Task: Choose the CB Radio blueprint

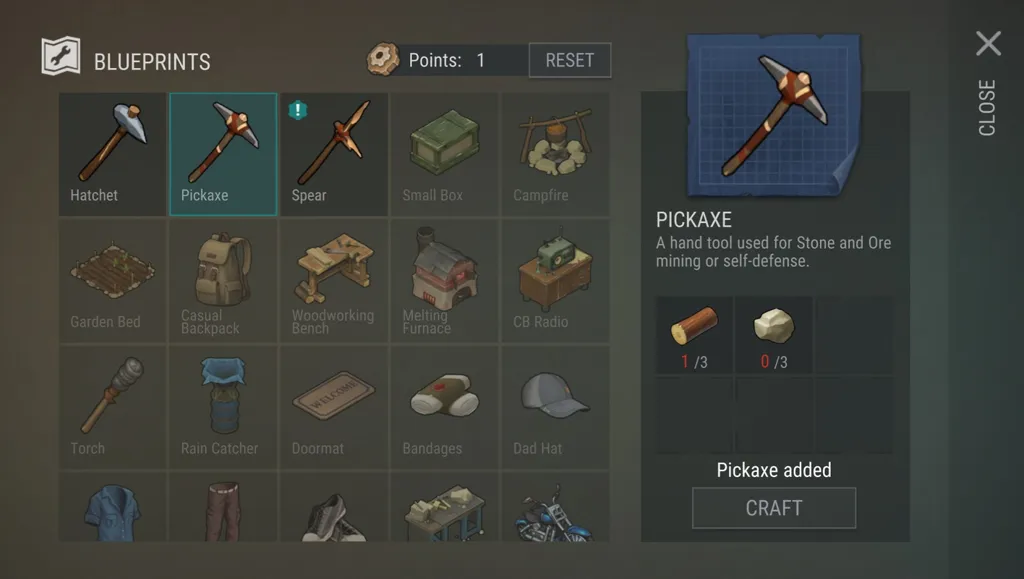Action: 555,281
